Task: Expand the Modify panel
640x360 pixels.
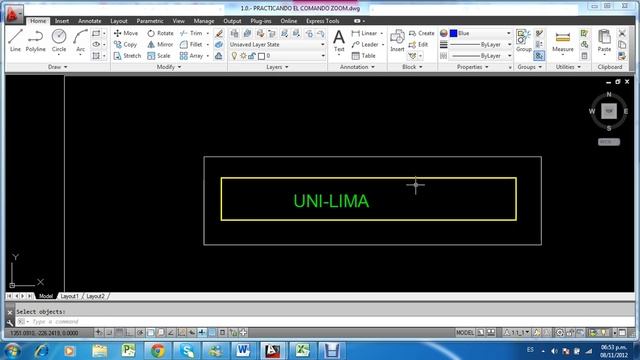Action: click(169, 67)
